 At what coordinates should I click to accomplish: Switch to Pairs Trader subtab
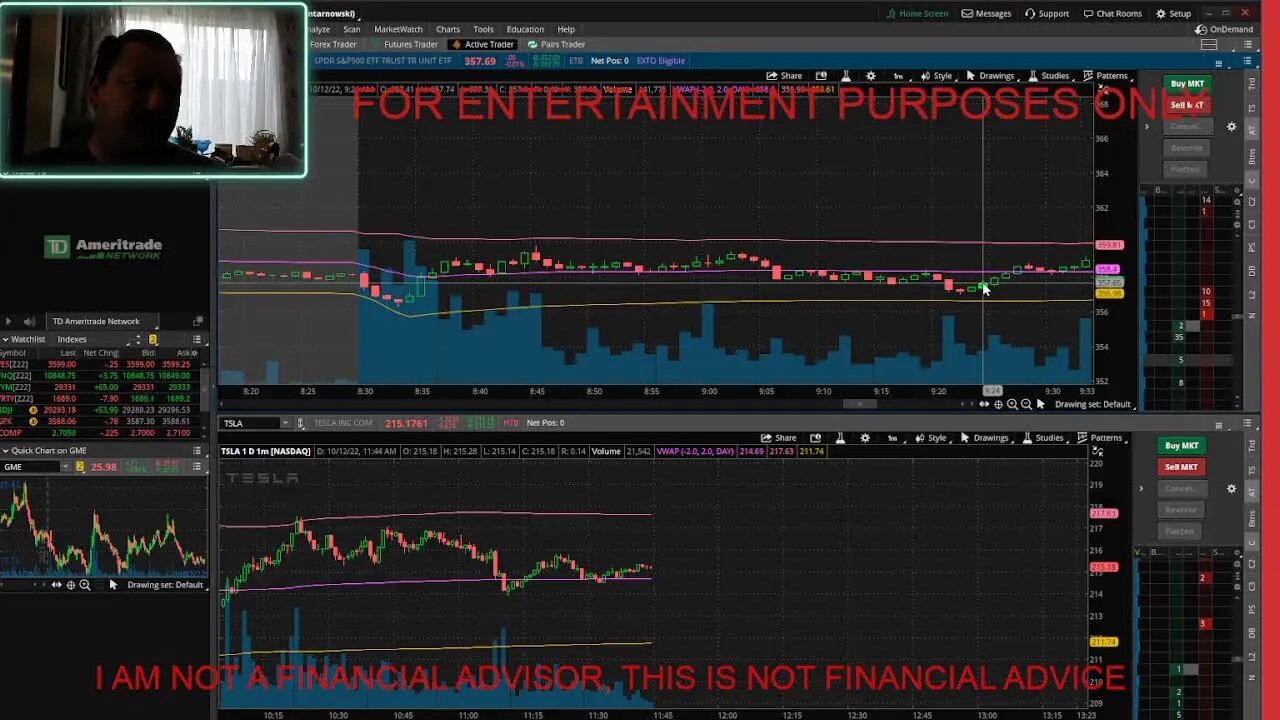click(x=556, y=44)
